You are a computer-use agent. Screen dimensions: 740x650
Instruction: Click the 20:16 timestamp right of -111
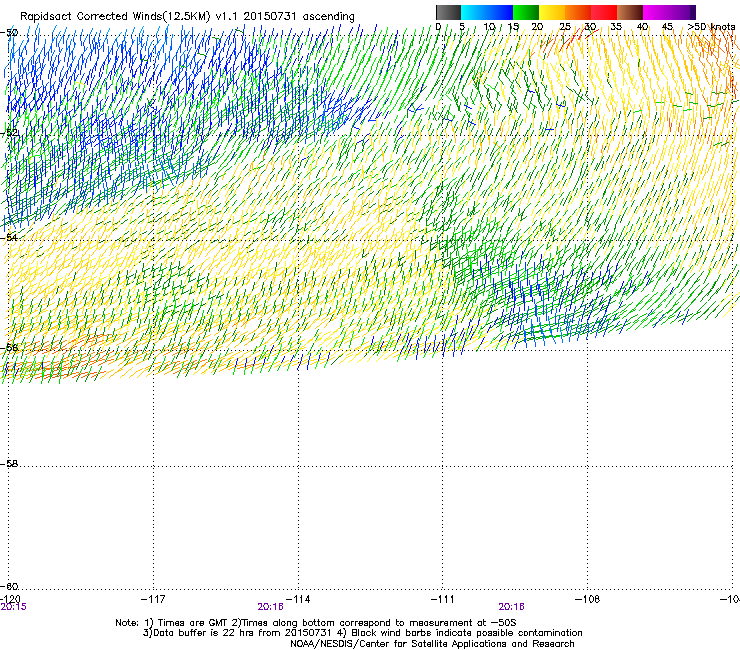512,607
